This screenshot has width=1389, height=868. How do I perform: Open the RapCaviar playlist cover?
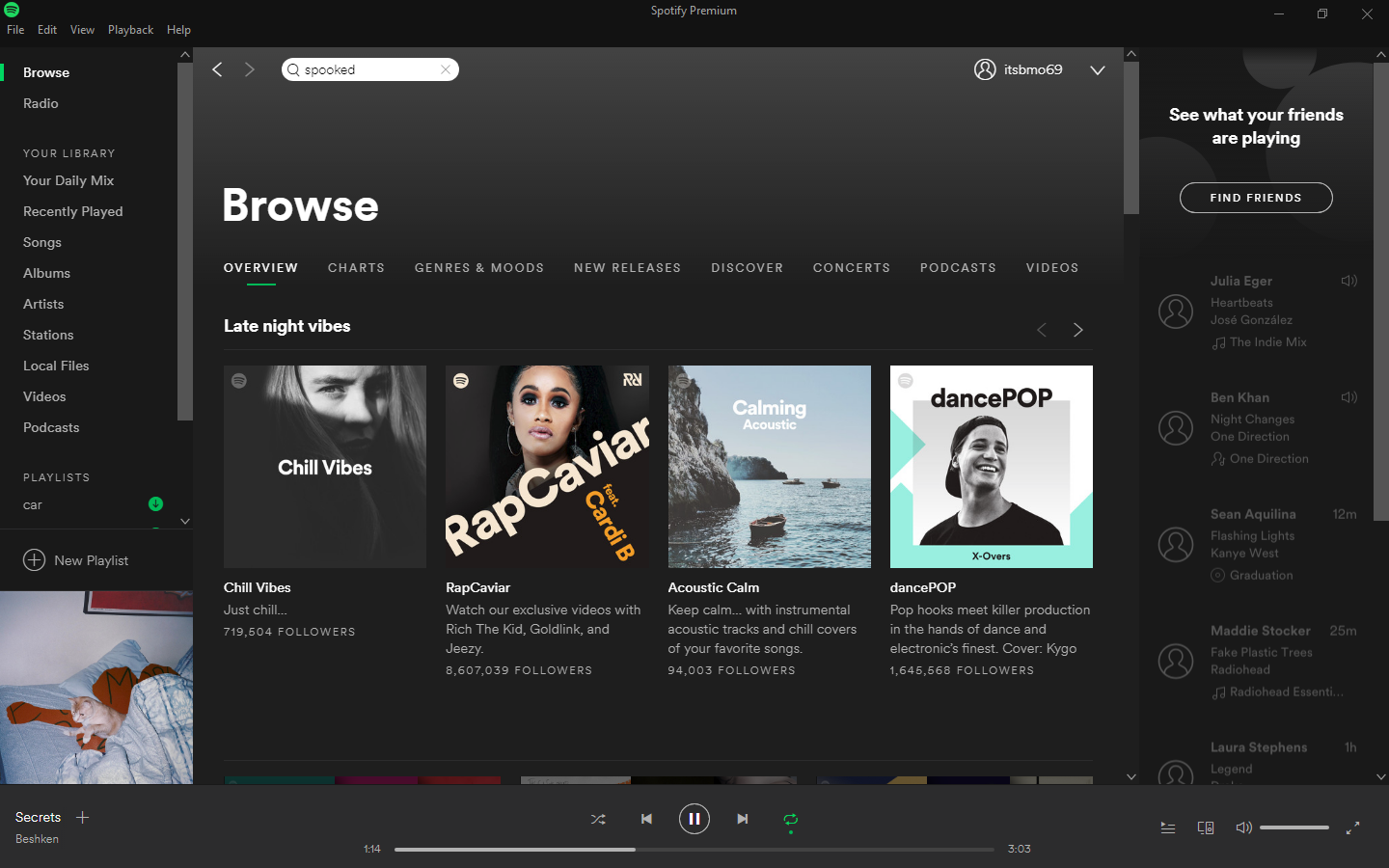pyautogui.click(x=547, y=467)
